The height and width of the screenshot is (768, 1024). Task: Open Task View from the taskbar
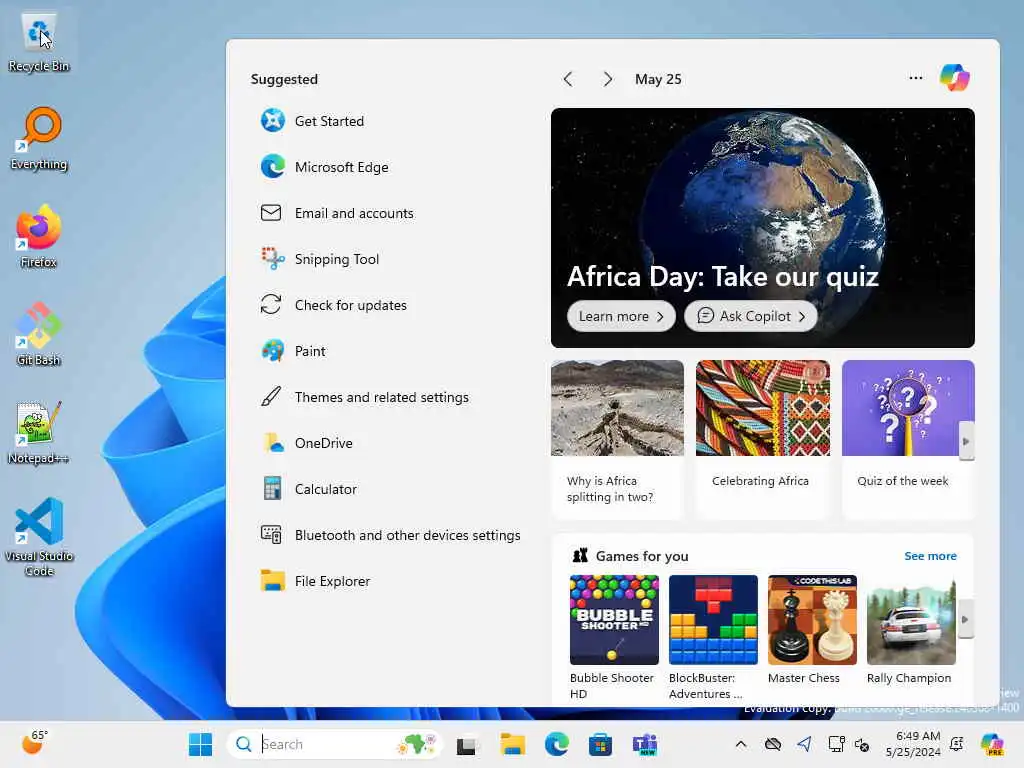click(x=467, y=744)
